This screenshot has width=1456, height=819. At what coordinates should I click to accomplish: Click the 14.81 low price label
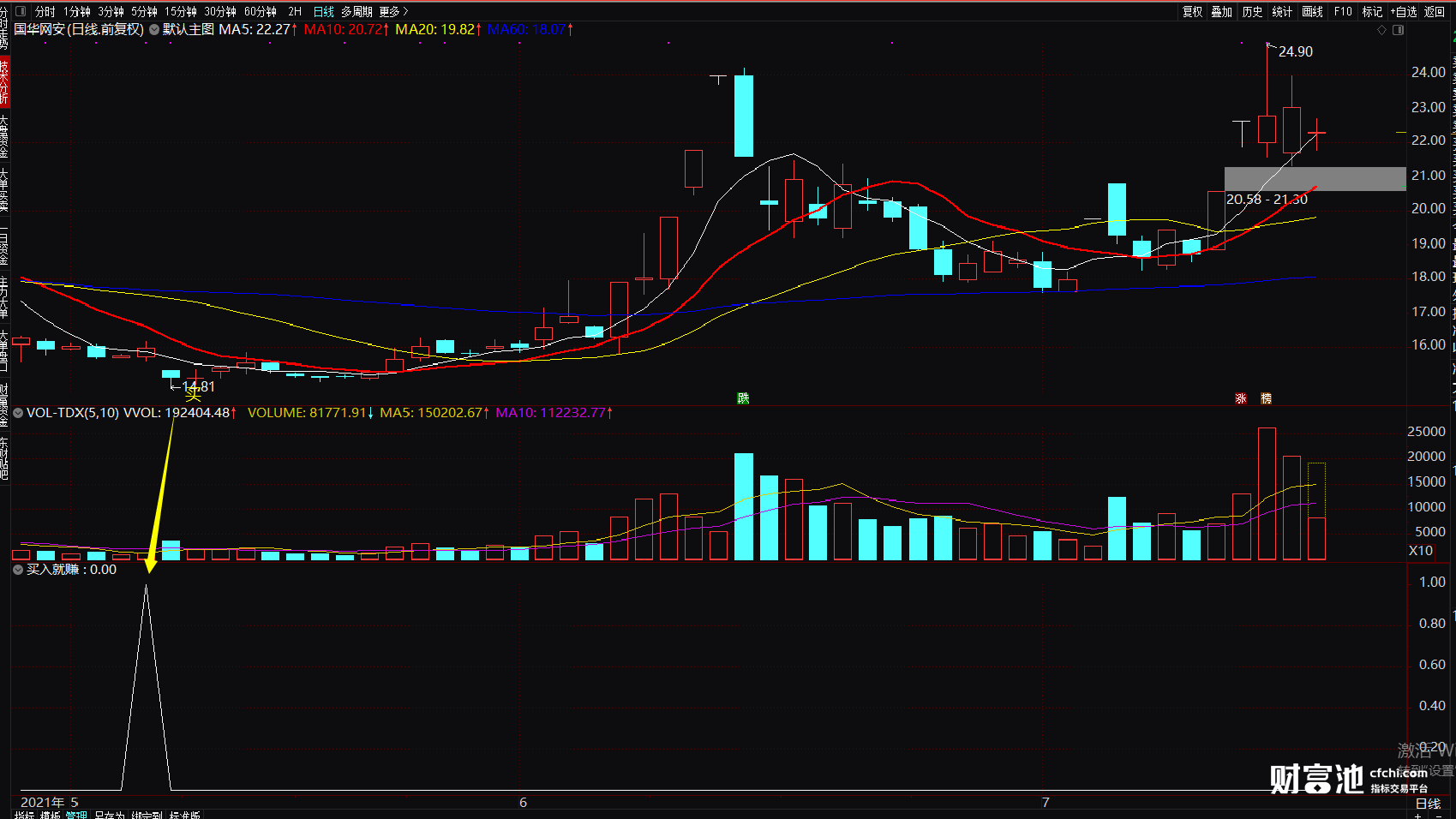coord(199,387)
